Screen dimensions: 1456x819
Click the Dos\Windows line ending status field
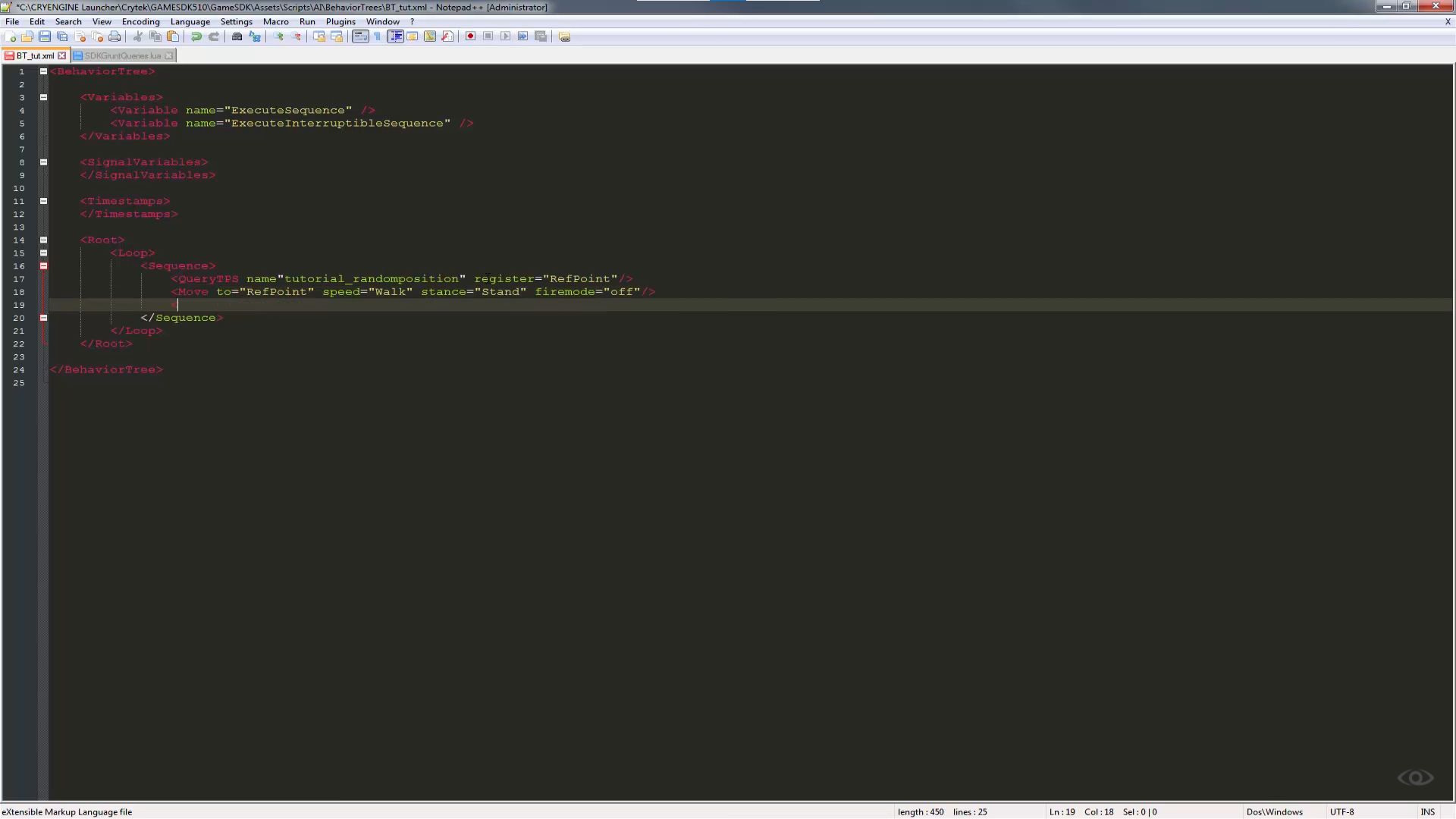click(x=1274, y=811)
